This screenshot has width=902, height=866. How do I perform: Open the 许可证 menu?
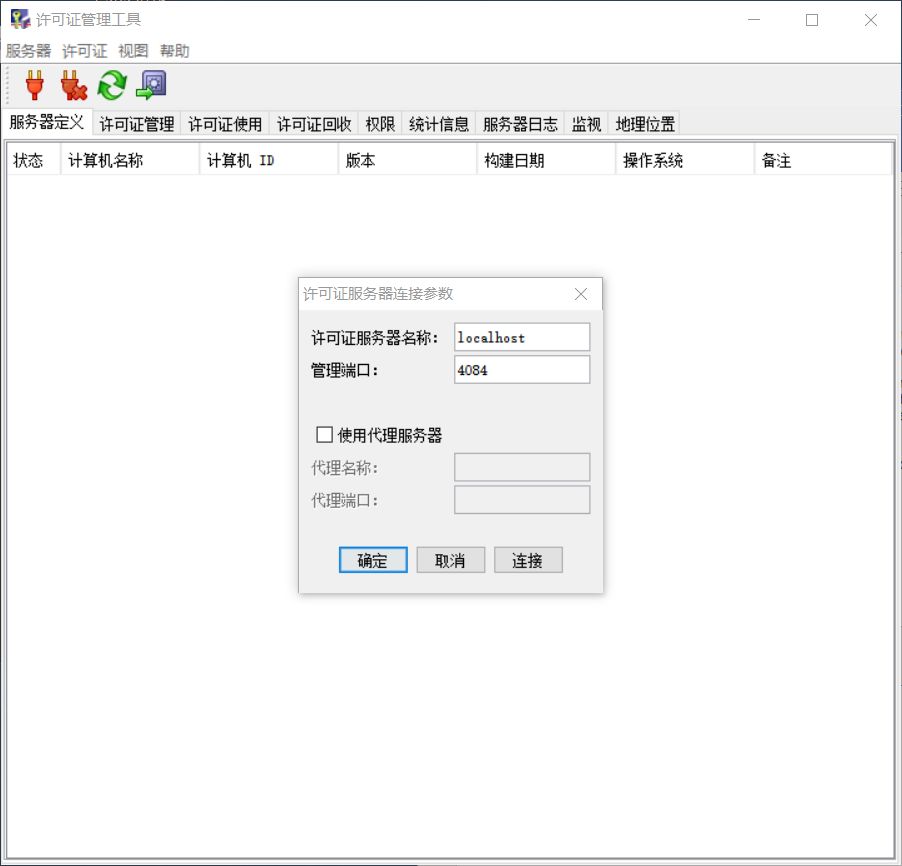click(85, 51)
